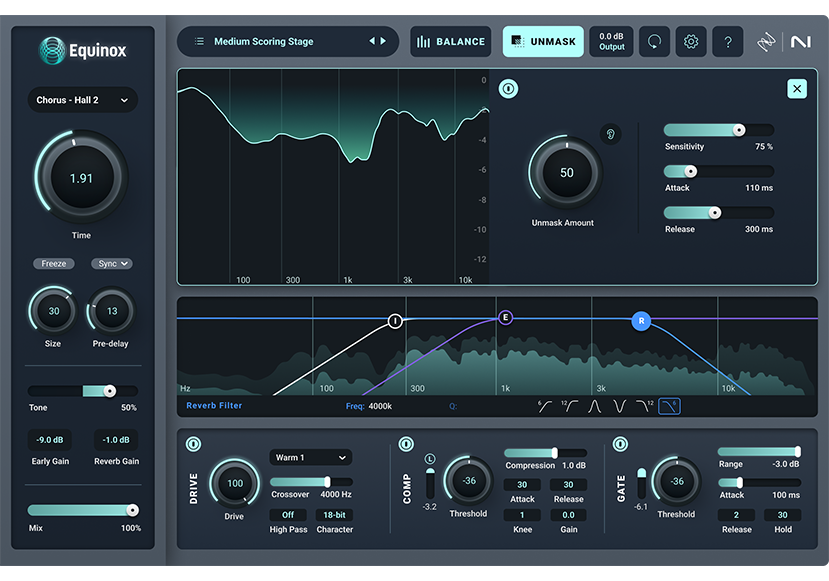This screenshot has height=581, width=829.
Task: Adjust the Sensitivity slider
Action: (x=719, y=130)
